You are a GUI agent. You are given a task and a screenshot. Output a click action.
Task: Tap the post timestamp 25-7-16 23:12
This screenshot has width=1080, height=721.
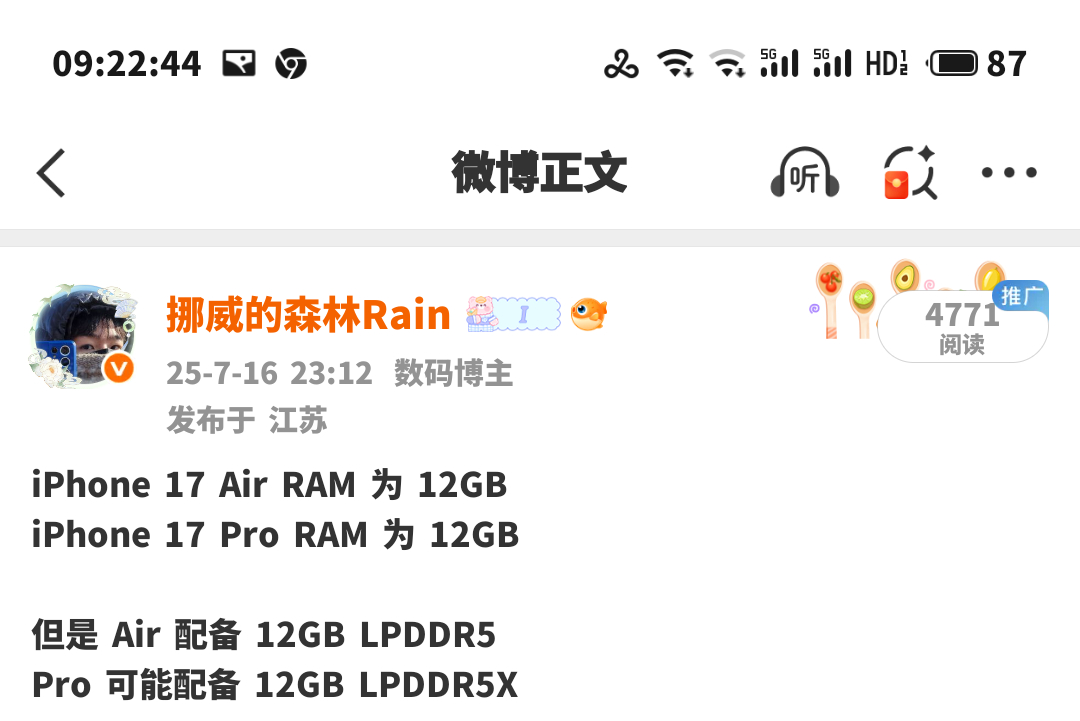[x=269, y=373]
